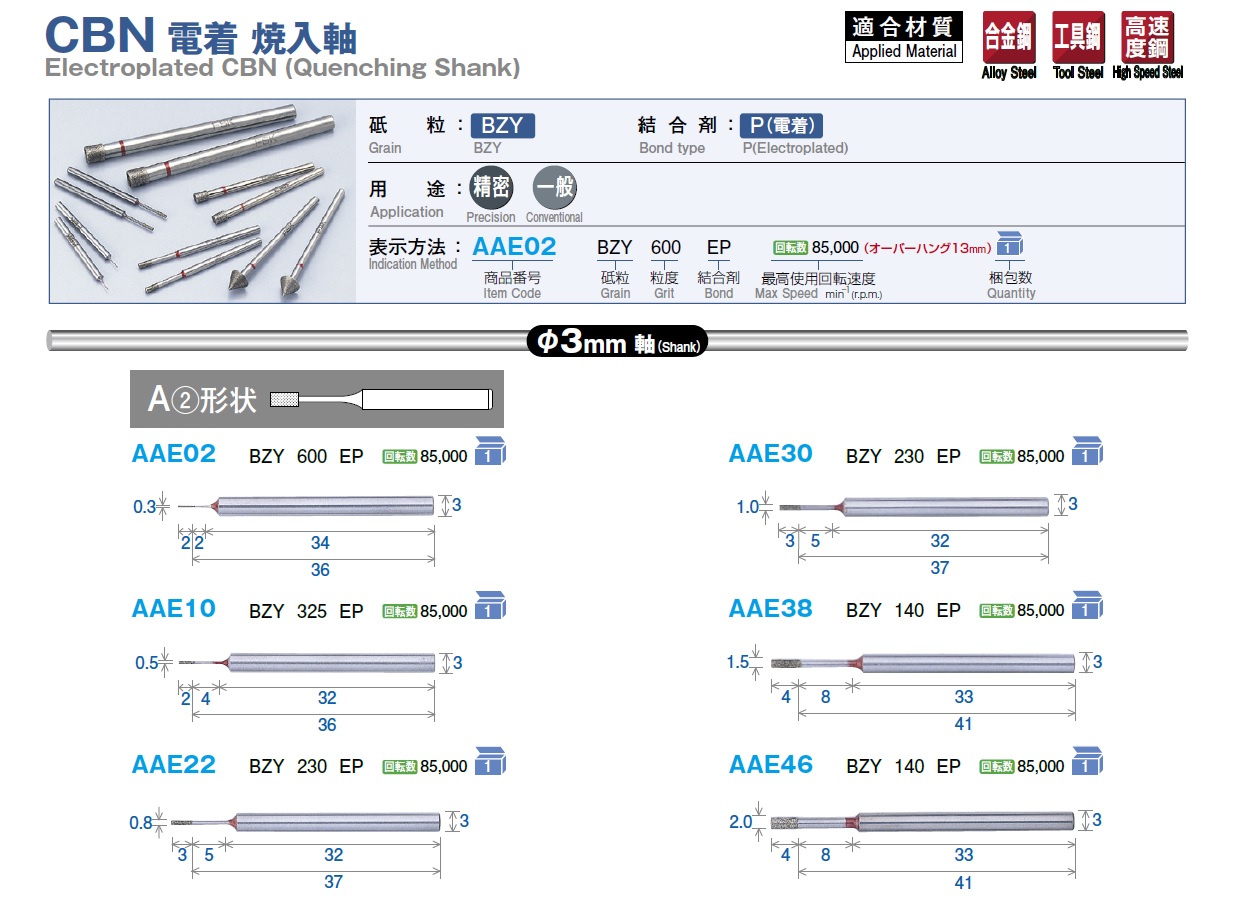Click the package quantity icon for AAE46
Viewport: 1243px width, 907px height.
click(x=1086, y=763)
